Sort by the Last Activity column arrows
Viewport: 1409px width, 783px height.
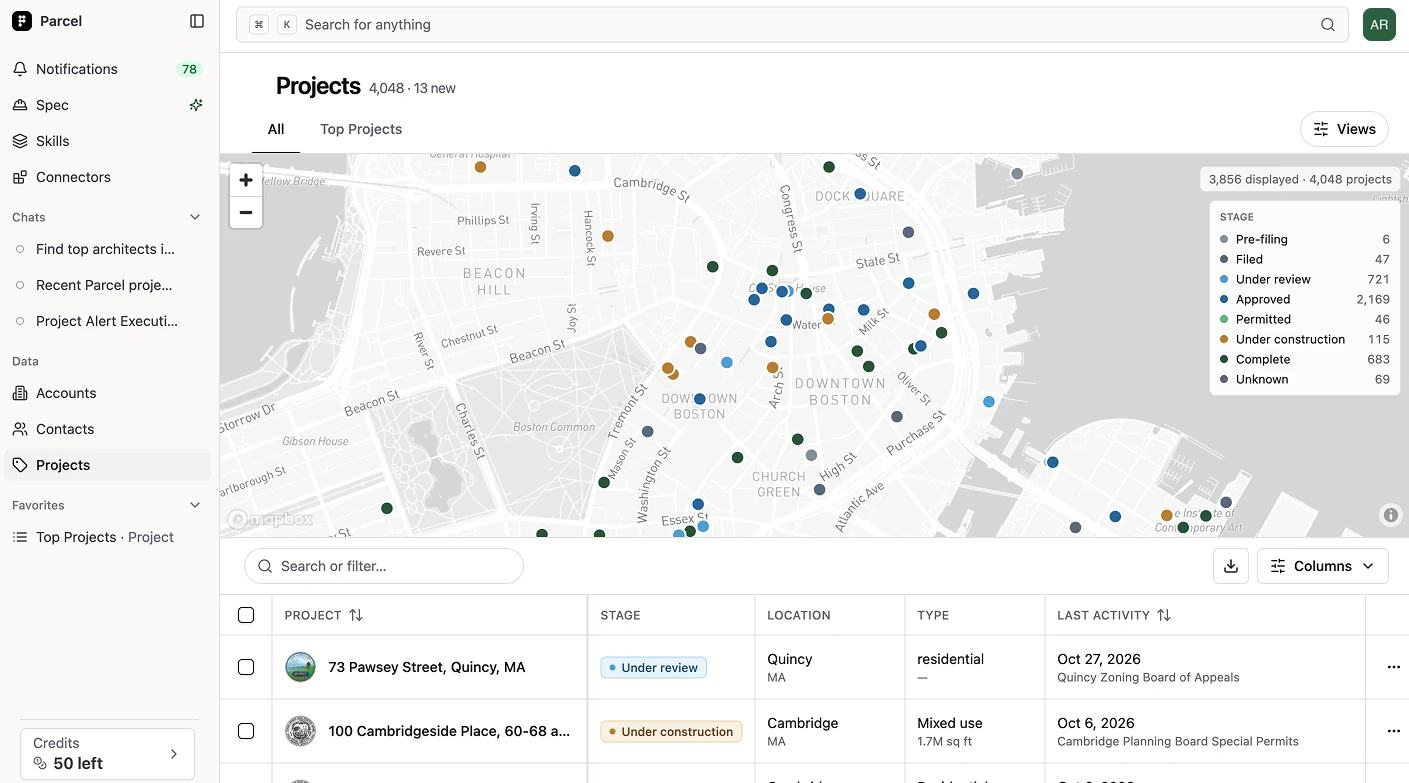1164,615
